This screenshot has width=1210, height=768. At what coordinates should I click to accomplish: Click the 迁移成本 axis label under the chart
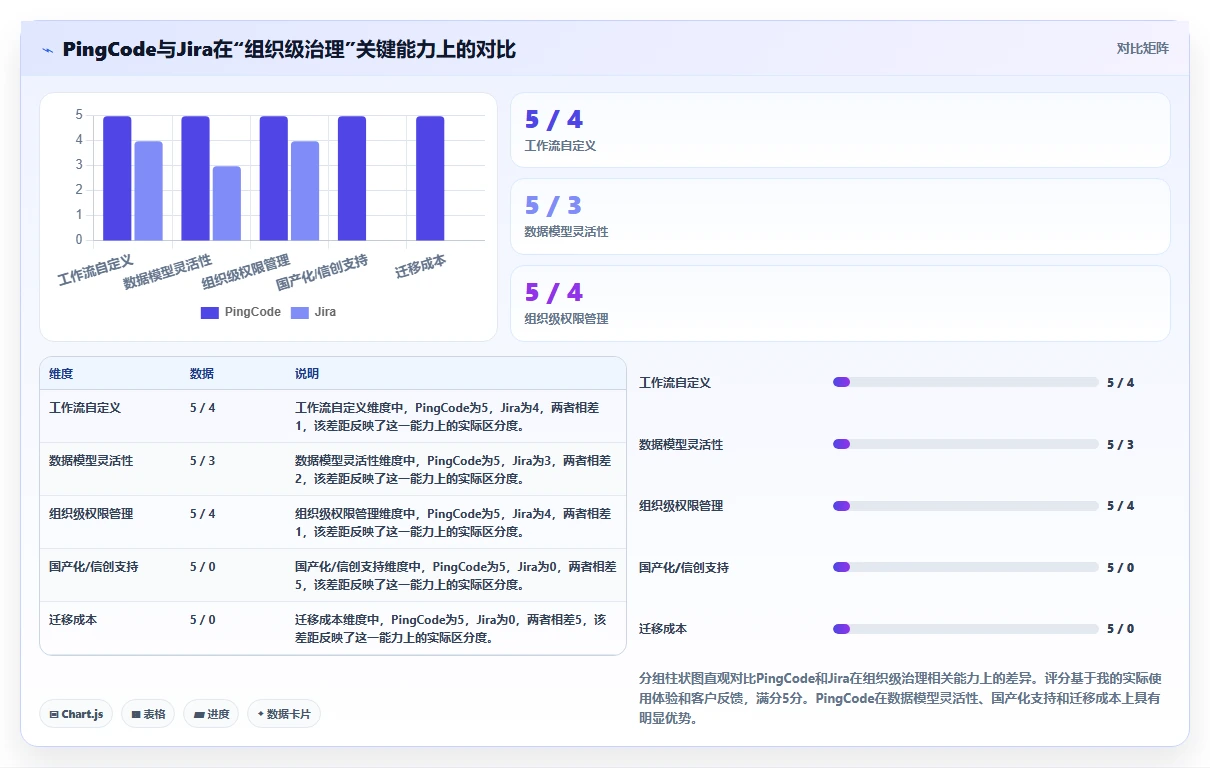(x=421, y=267)
